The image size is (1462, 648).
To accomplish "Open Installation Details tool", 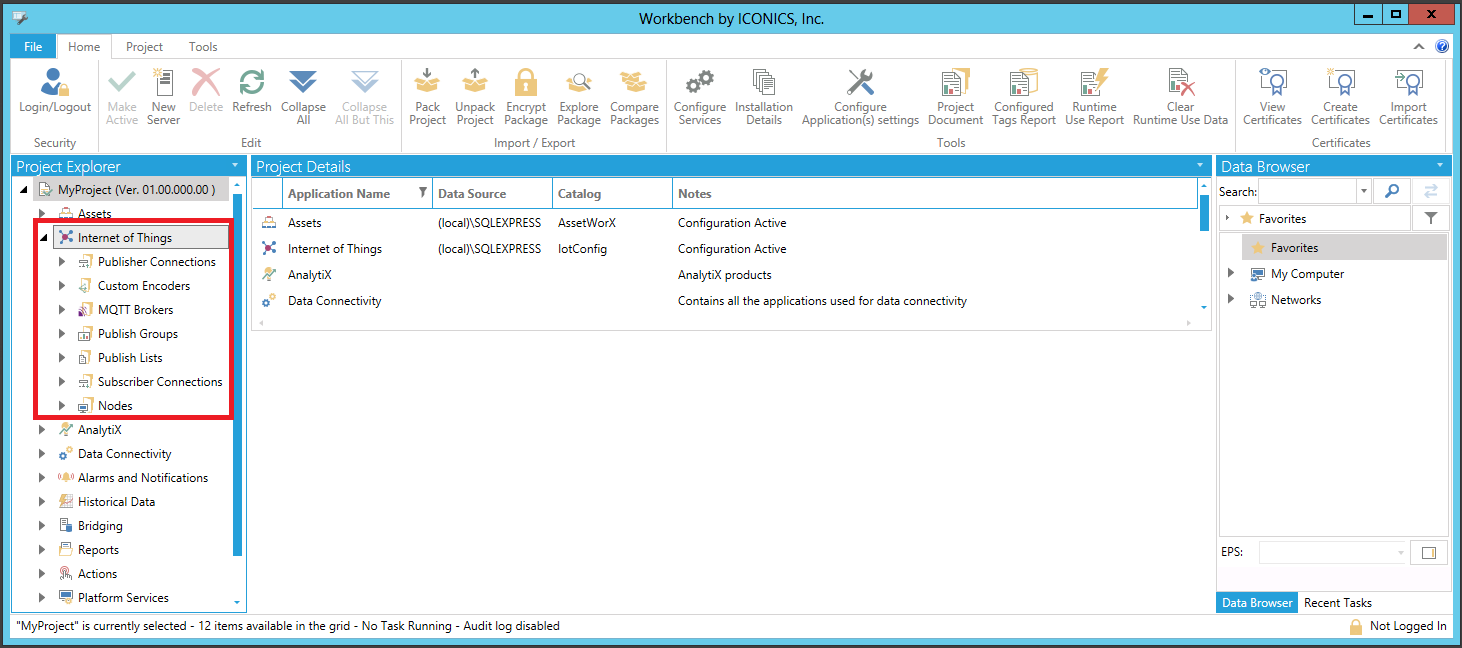I will point(764,97).
